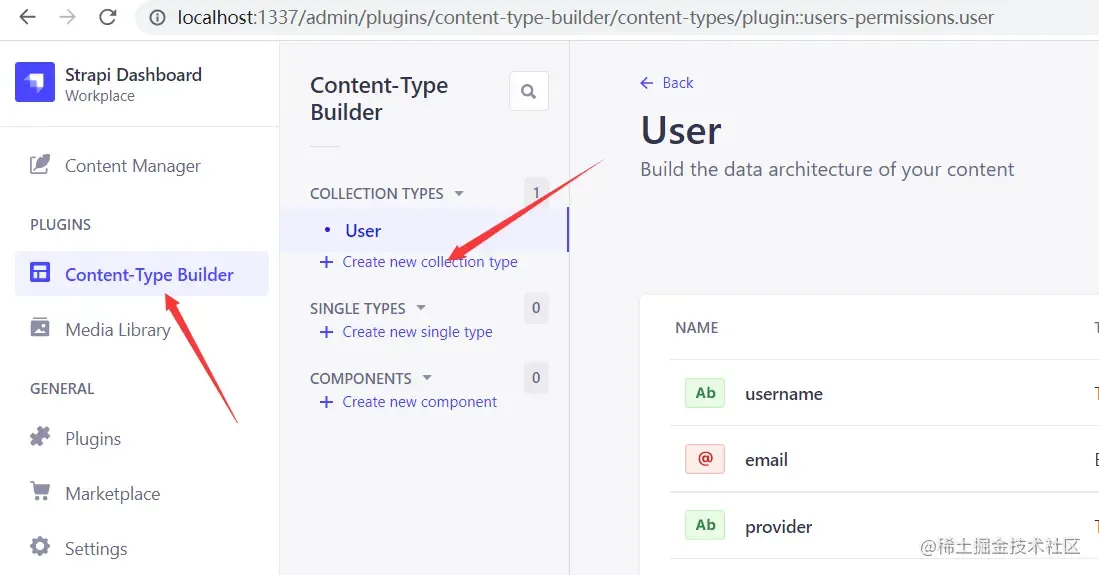Open Content-Type Builder in sidebar
The width and height of the screenshot is (1099, 575).
click(142, 274)
